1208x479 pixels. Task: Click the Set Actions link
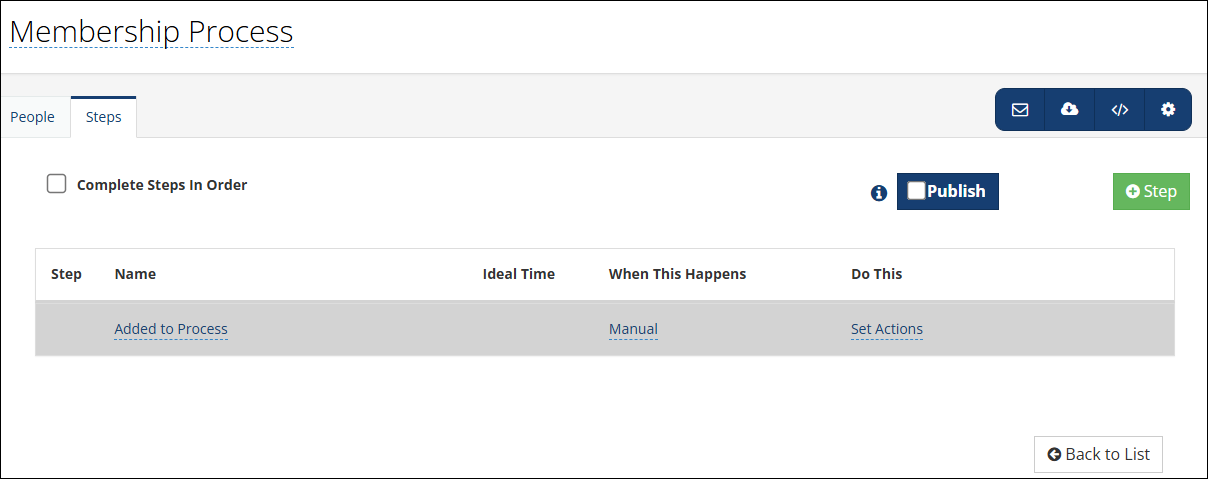pyautogui.click(x=887, y=329)
